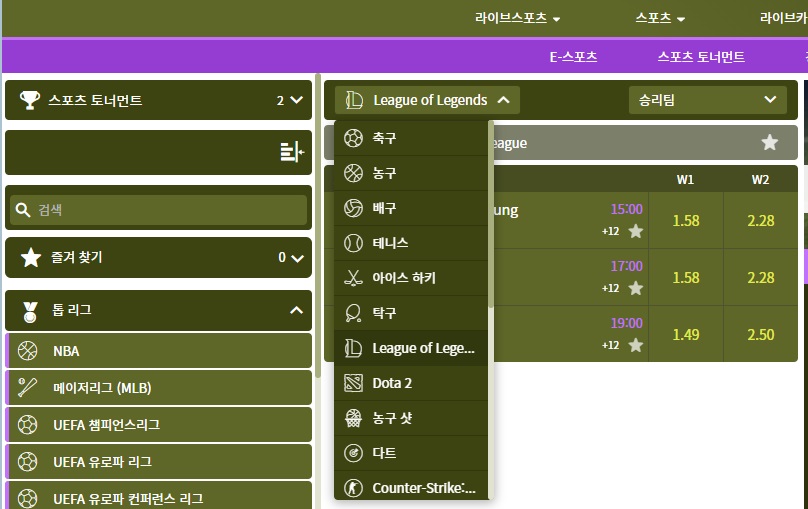Image resolution: width=808 pixels, height=509 pixels.
Task: Choose 농구 basketball icon in dropdown
Action: (353, 173)
